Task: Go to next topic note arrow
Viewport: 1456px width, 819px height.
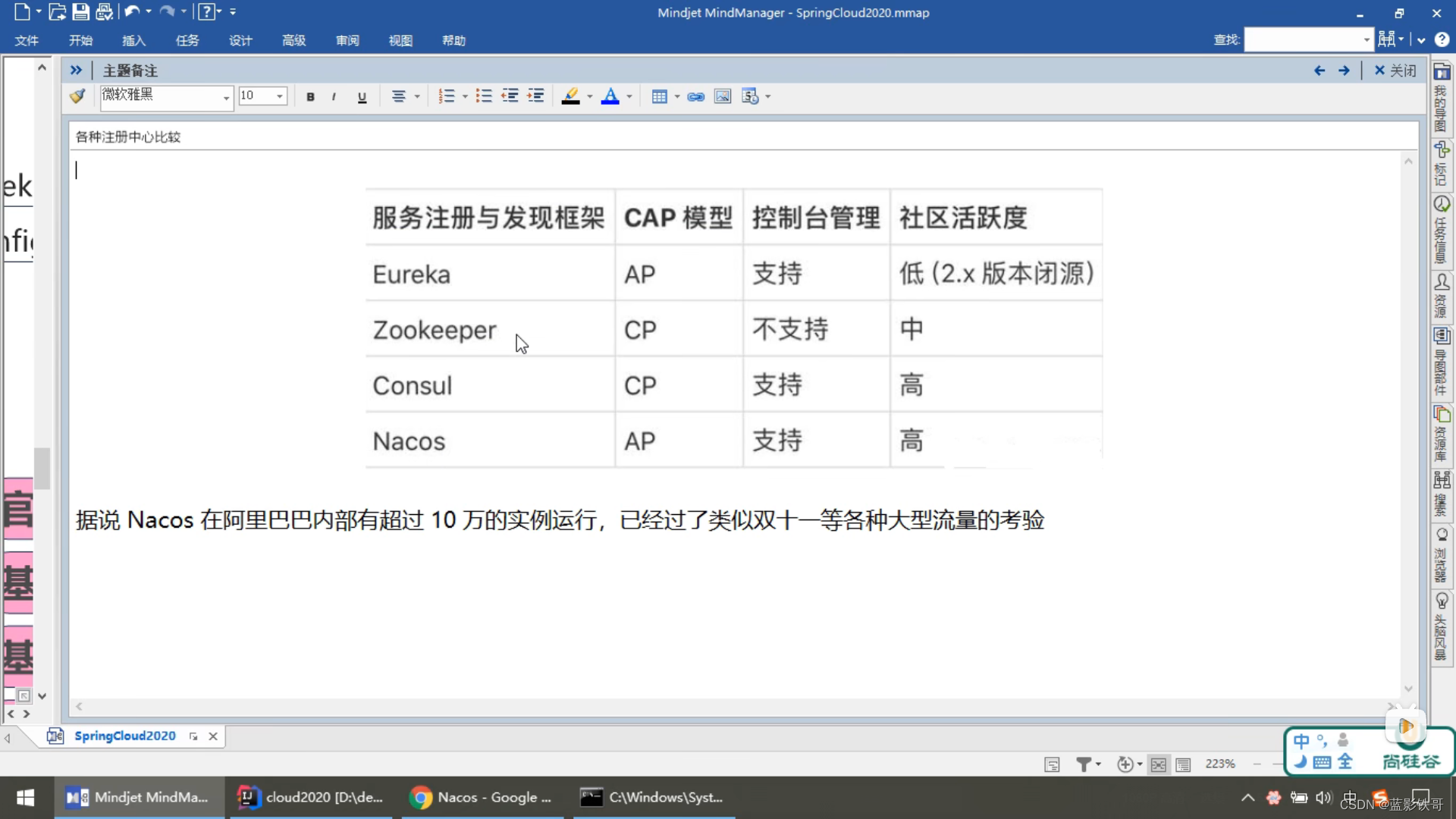Action: point(1344,71)
